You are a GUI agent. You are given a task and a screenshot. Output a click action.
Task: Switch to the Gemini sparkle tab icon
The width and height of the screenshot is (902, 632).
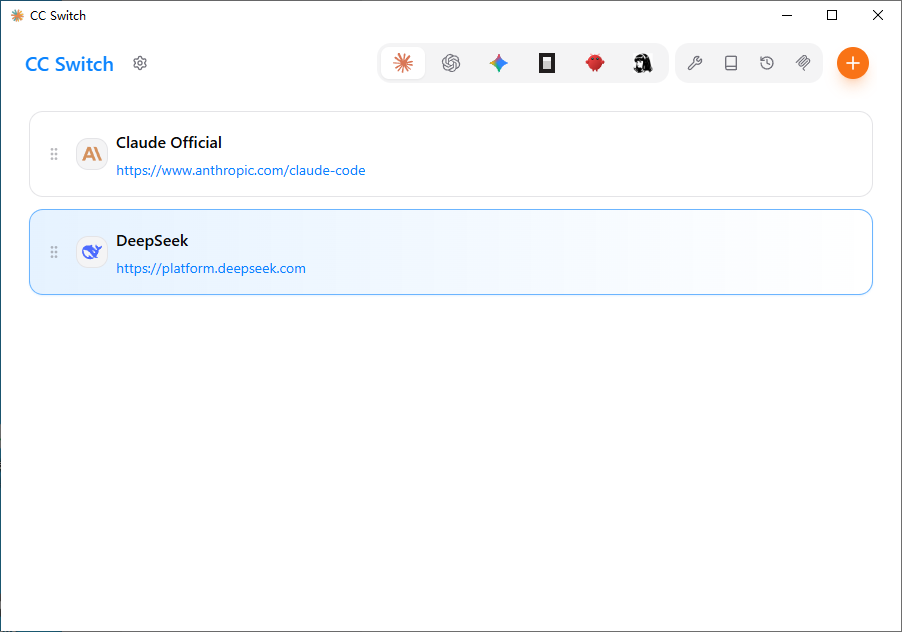click(499, 63)
